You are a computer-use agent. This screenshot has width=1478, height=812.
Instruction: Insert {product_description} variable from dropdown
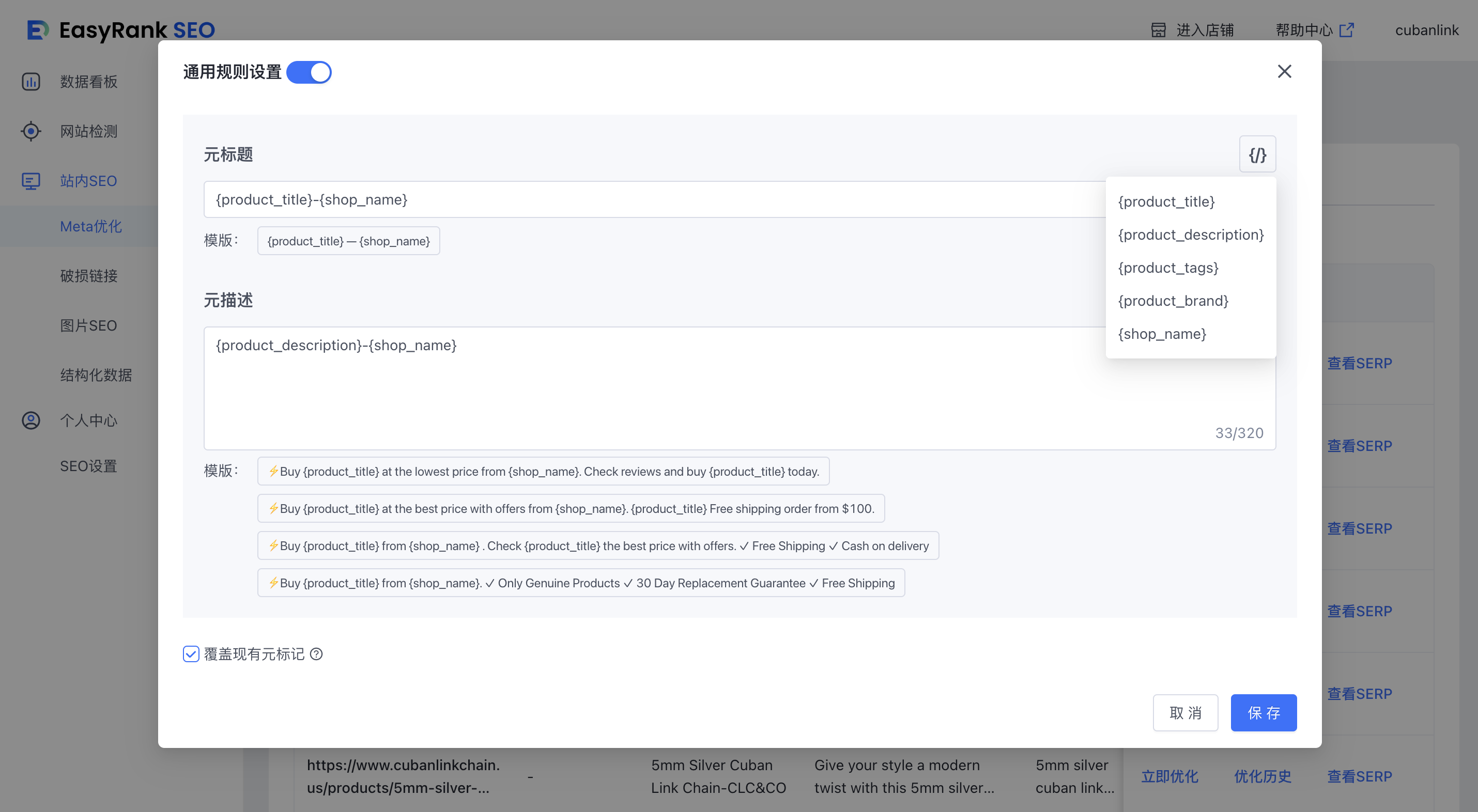coord(1191,235)
